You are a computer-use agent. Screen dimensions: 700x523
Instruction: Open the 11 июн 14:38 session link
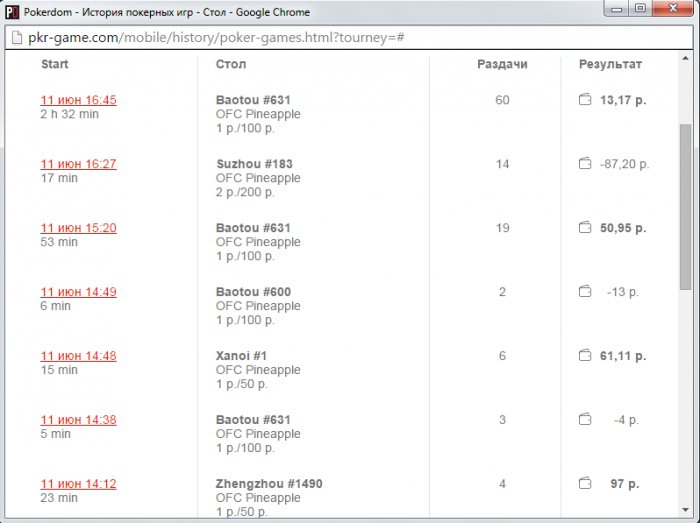coord(79,419)
